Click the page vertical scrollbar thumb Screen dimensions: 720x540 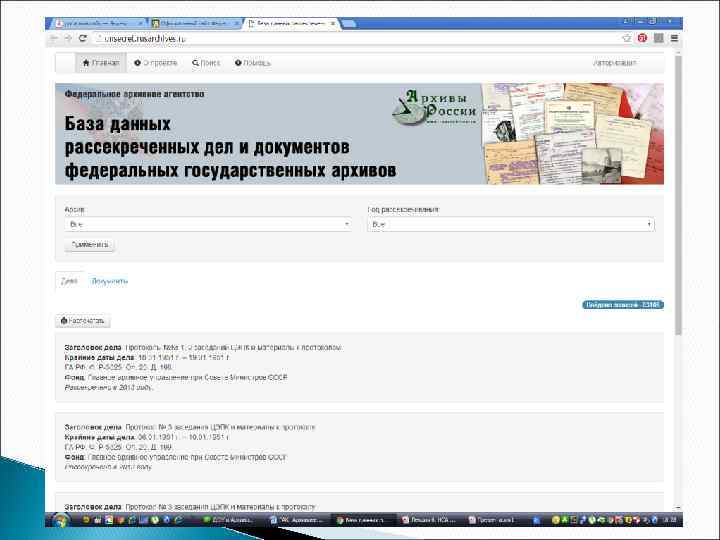click(678, 195)
